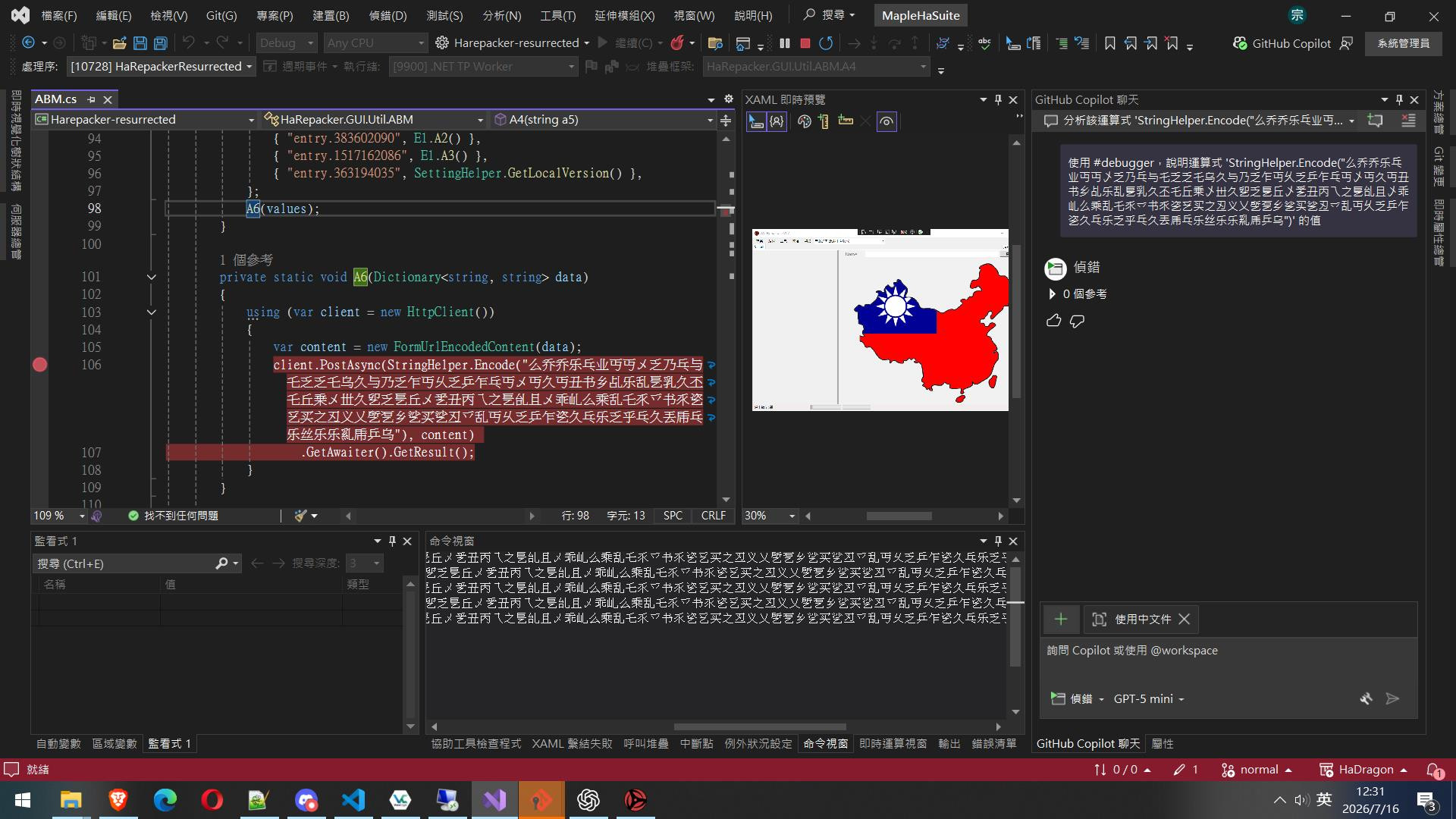This screenshot has width=1456, height=819.
Task: Click the XAML preview horizontal scrollbar thumb
Action: pos(899,516)
